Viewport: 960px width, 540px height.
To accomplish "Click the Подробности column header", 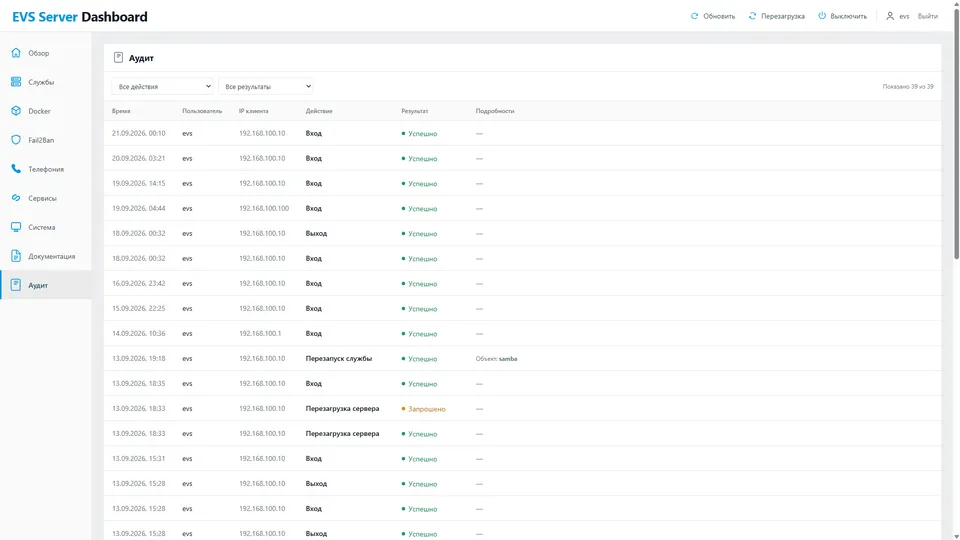I will (495, 111).
